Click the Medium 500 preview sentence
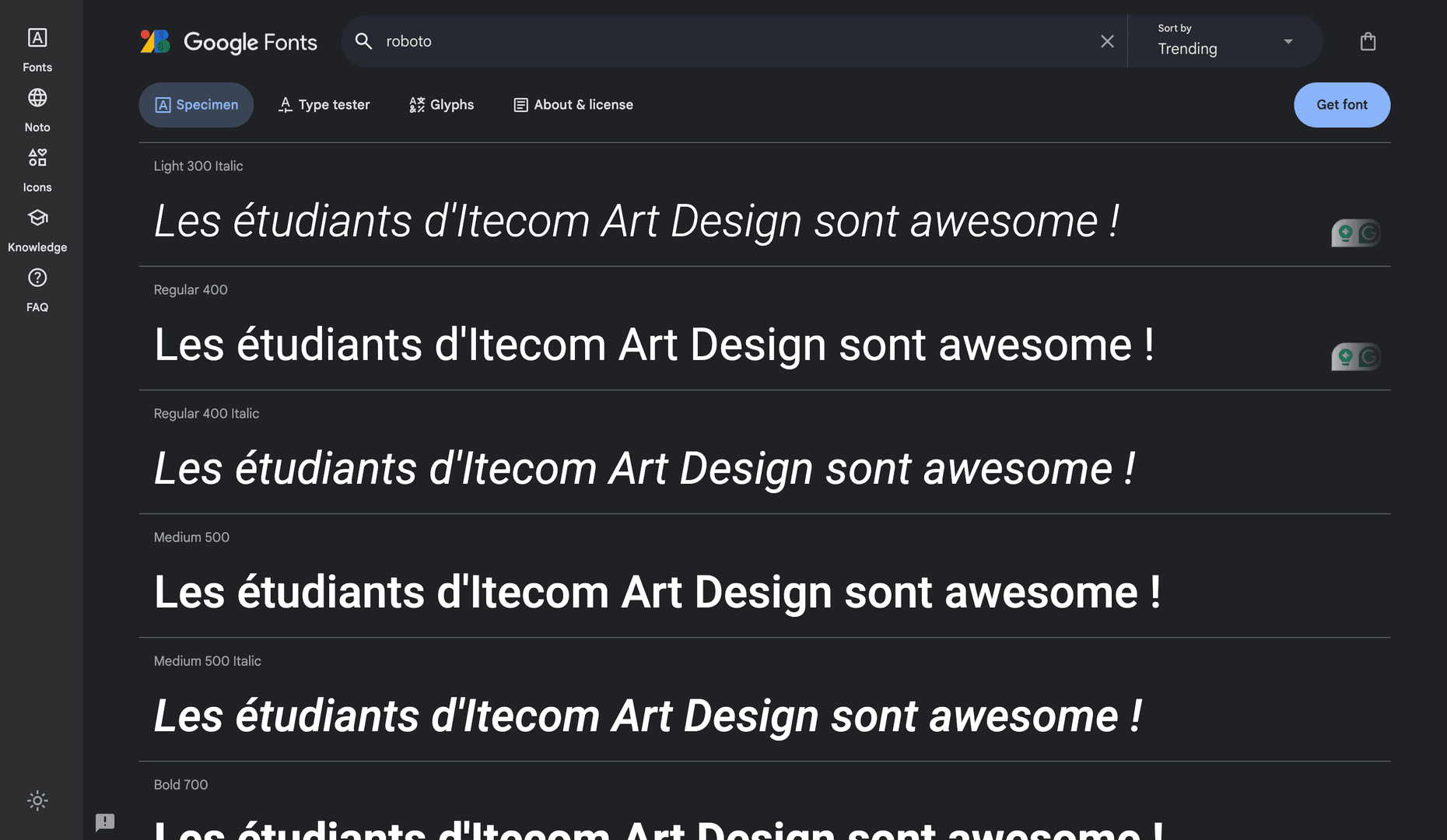 657,592
